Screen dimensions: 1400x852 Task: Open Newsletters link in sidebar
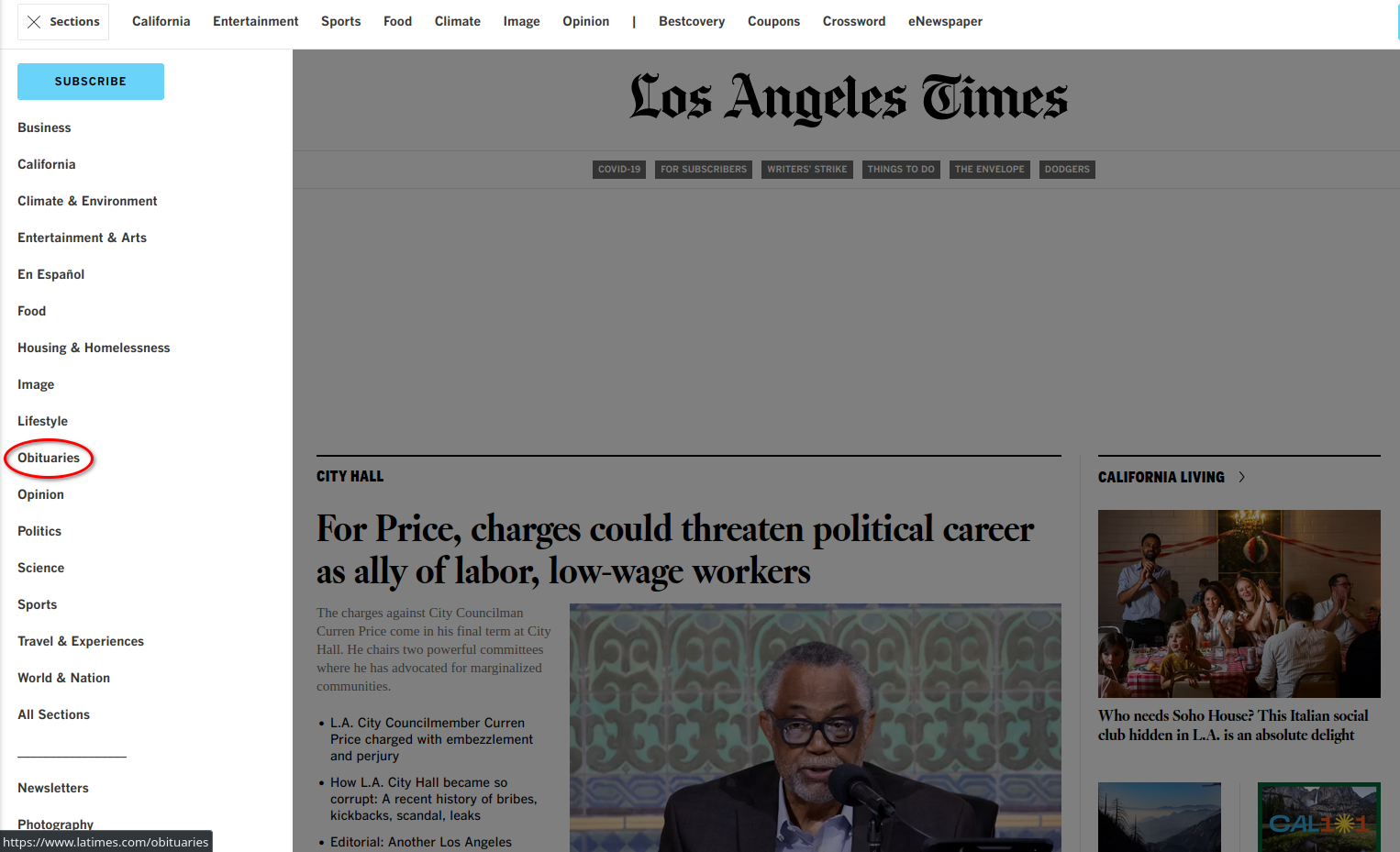click(53, 788)
